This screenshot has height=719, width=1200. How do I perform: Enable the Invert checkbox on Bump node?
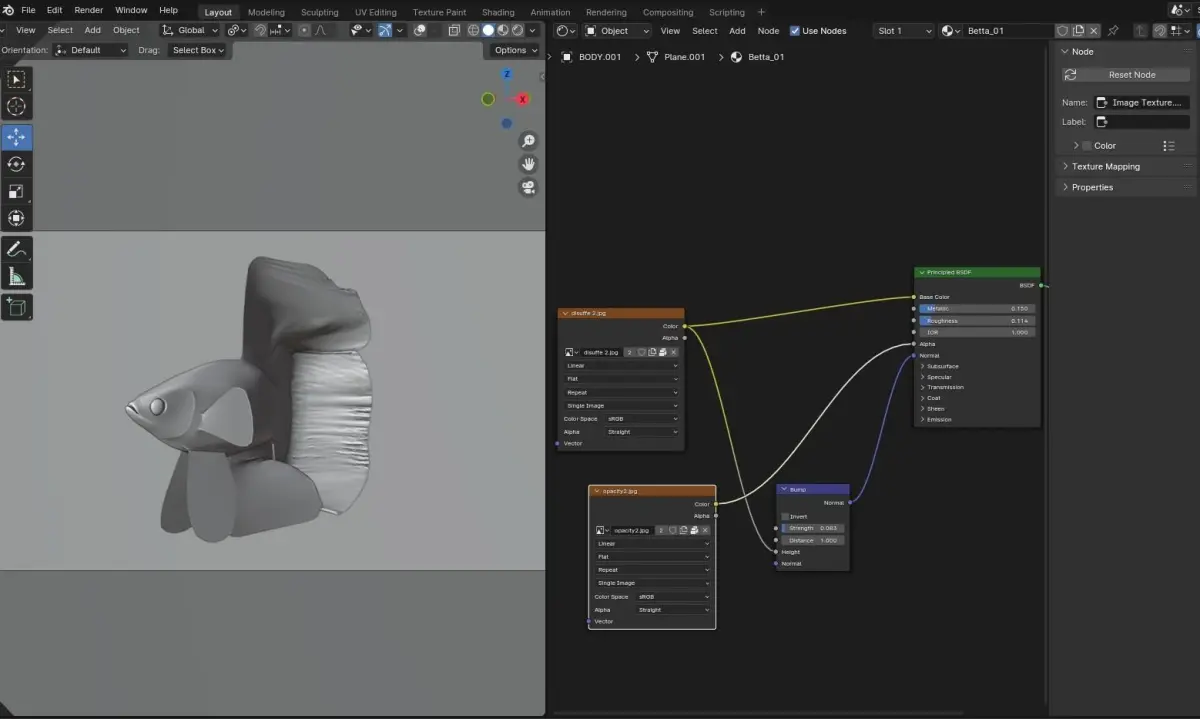click(785, 516)
